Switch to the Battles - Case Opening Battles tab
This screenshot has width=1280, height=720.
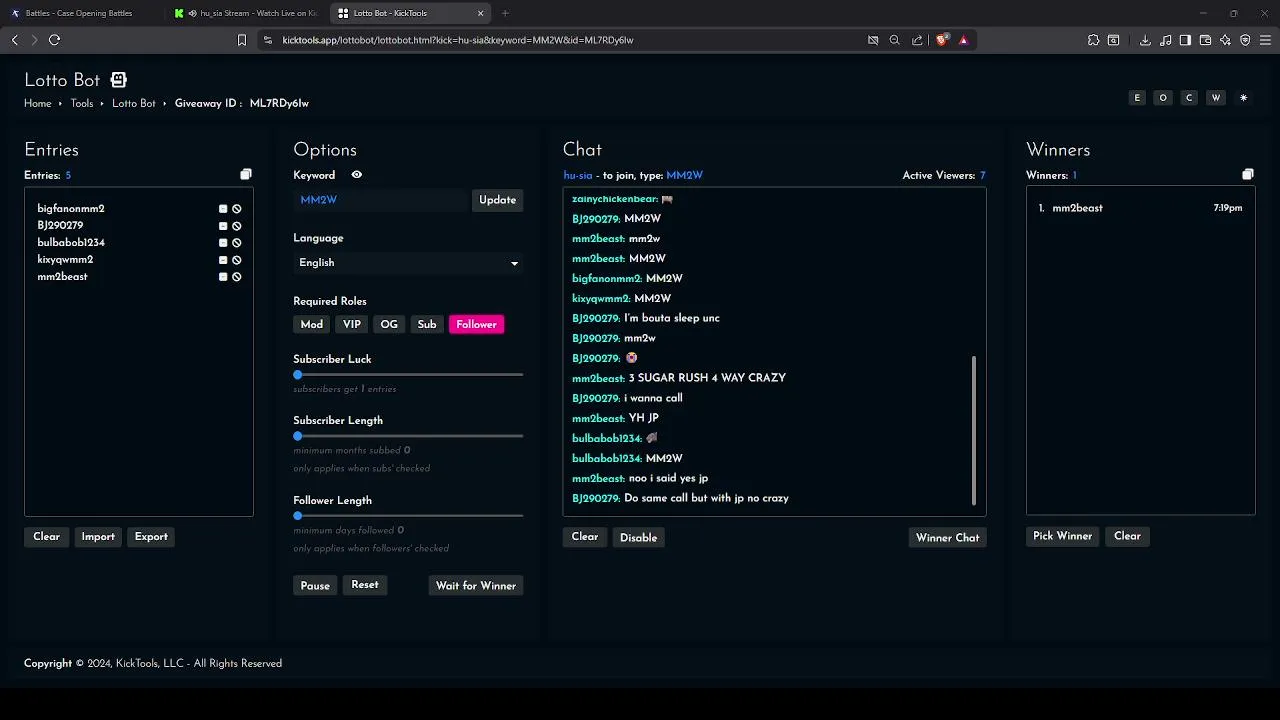[x=78, y=13]
